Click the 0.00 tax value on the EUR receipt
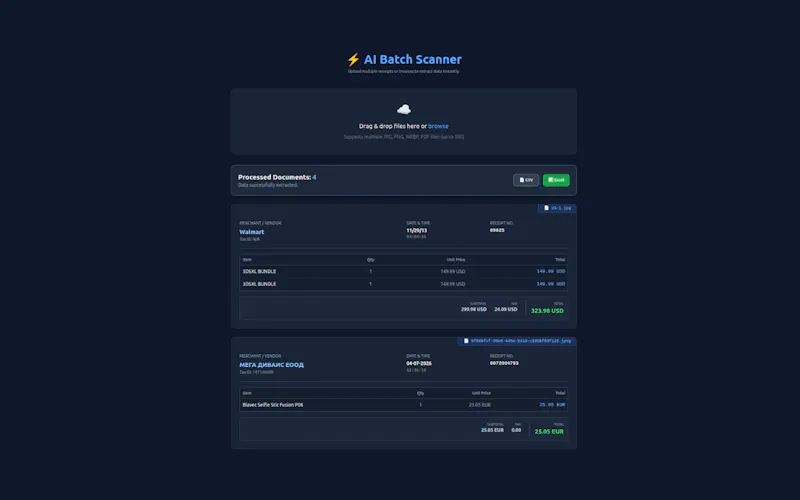The image size is (800, 500). (516, 430)
